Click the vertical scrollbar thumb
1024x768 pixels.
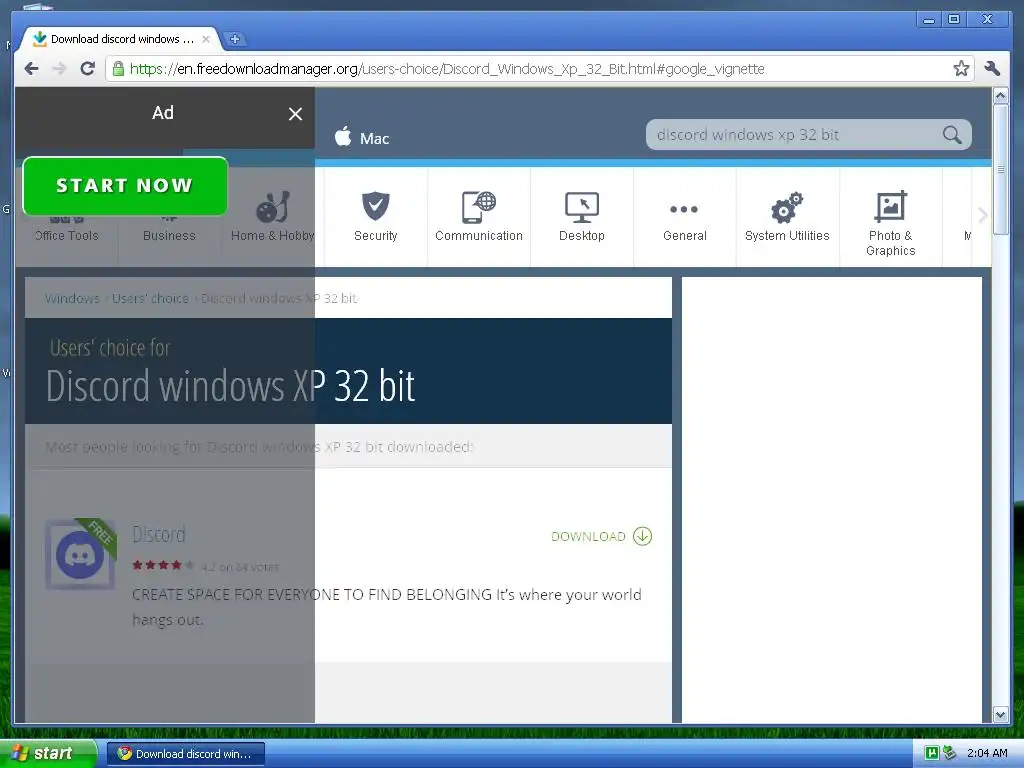tap(1000, 169)
